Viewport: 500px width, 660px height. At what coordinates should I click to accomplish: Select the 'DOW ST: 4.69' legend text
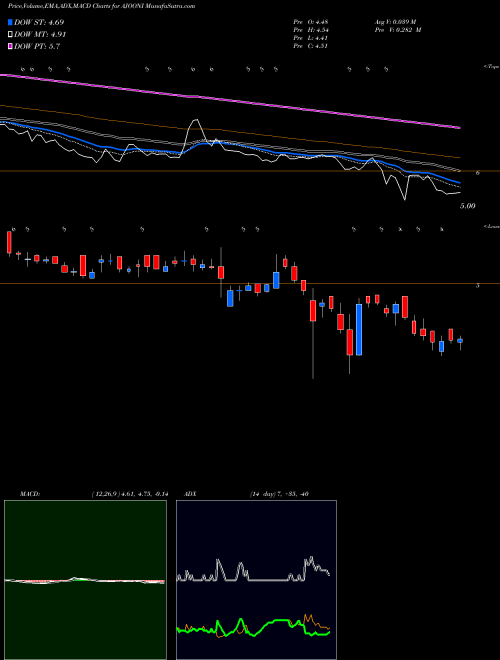[x=39, y=22]
